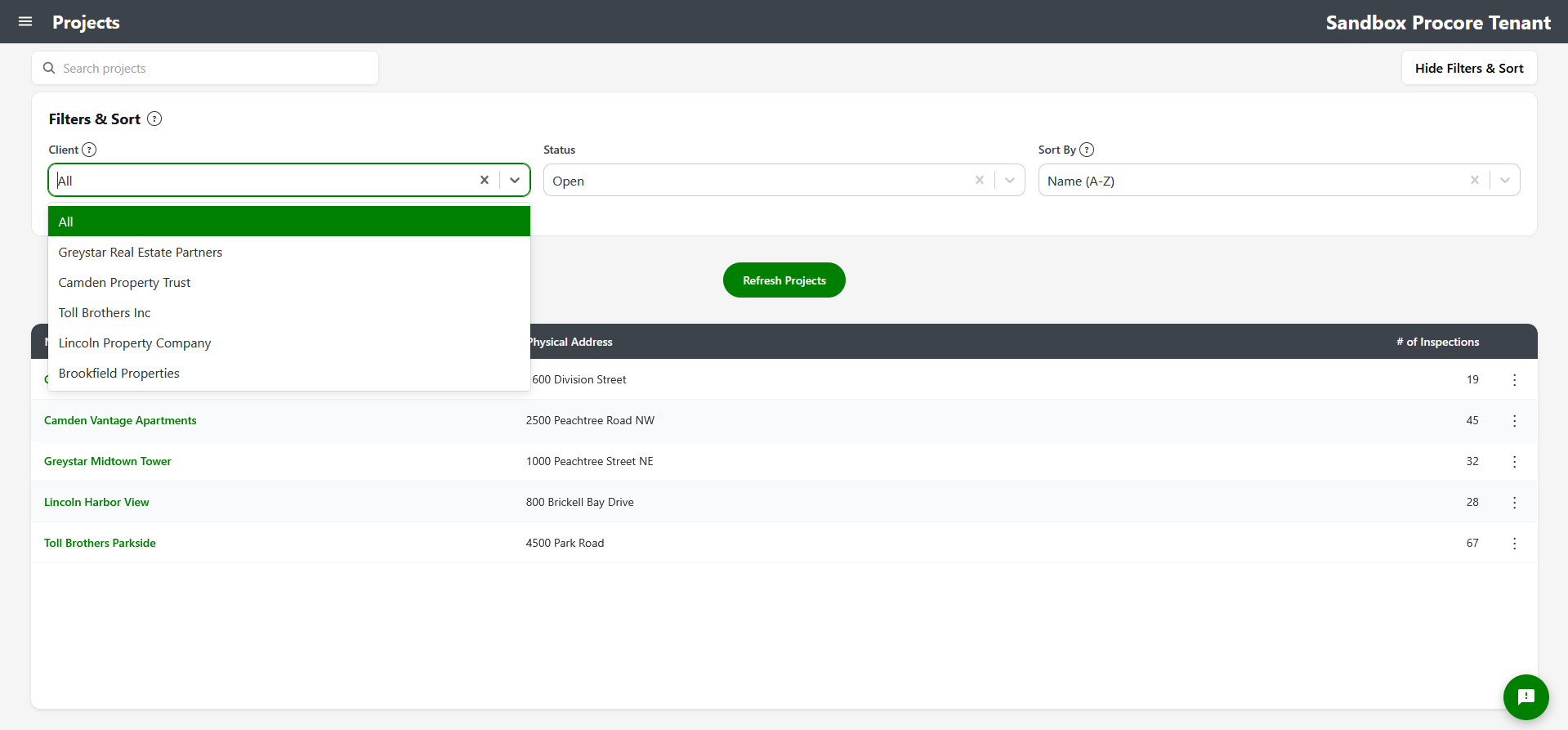Click the address 2500 Peachtree Road NW

(x=590, y=420)
